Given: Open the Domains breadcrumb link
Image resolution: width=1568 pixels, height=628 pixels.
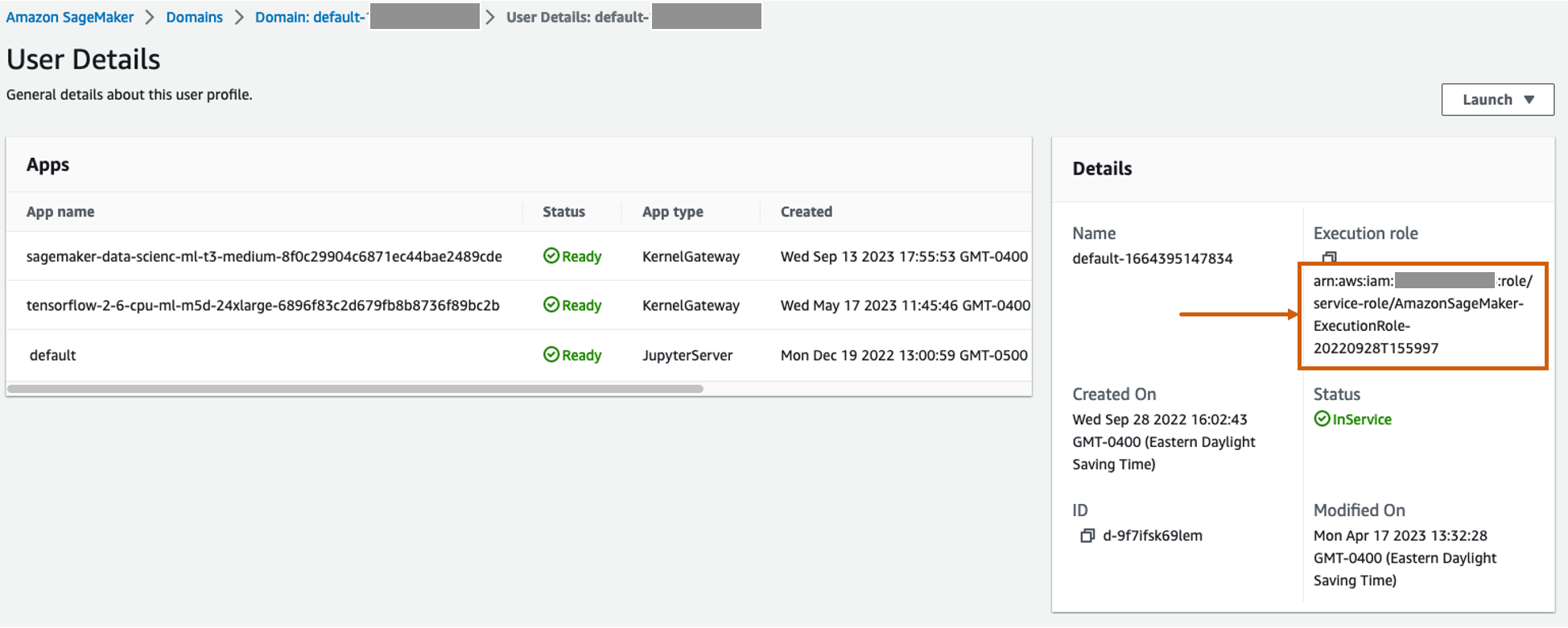Looking at the screenshot, I should pos(194,17).
